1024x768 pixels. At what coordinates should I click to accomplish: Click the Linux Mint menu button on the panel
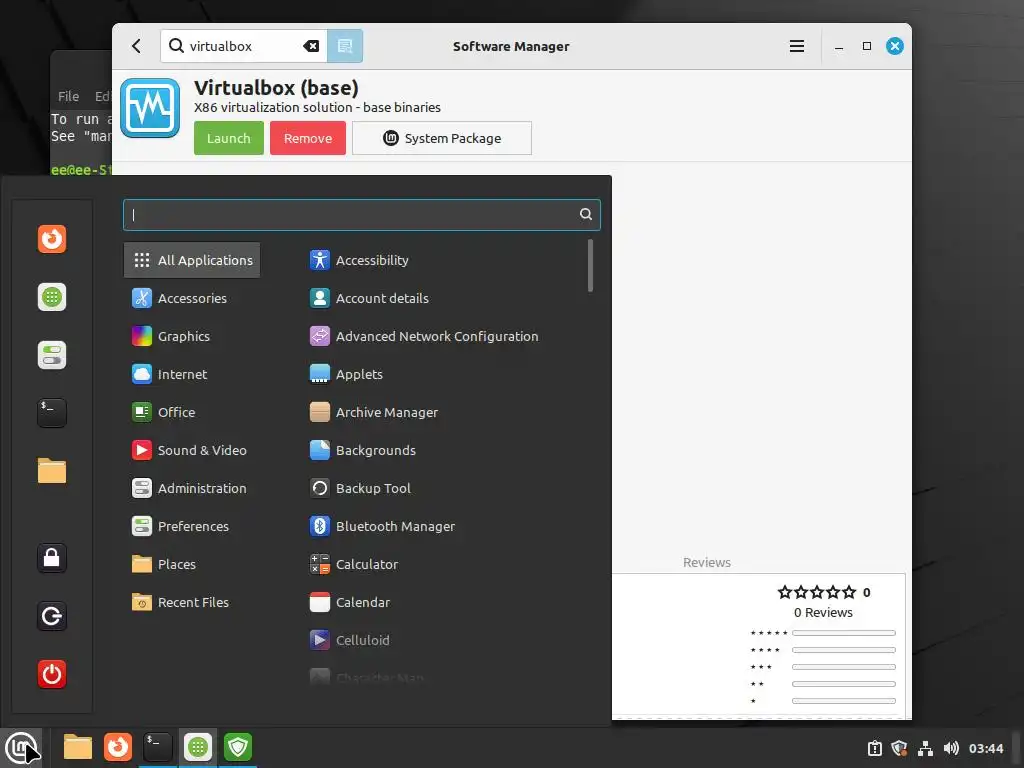coord(21,747)
